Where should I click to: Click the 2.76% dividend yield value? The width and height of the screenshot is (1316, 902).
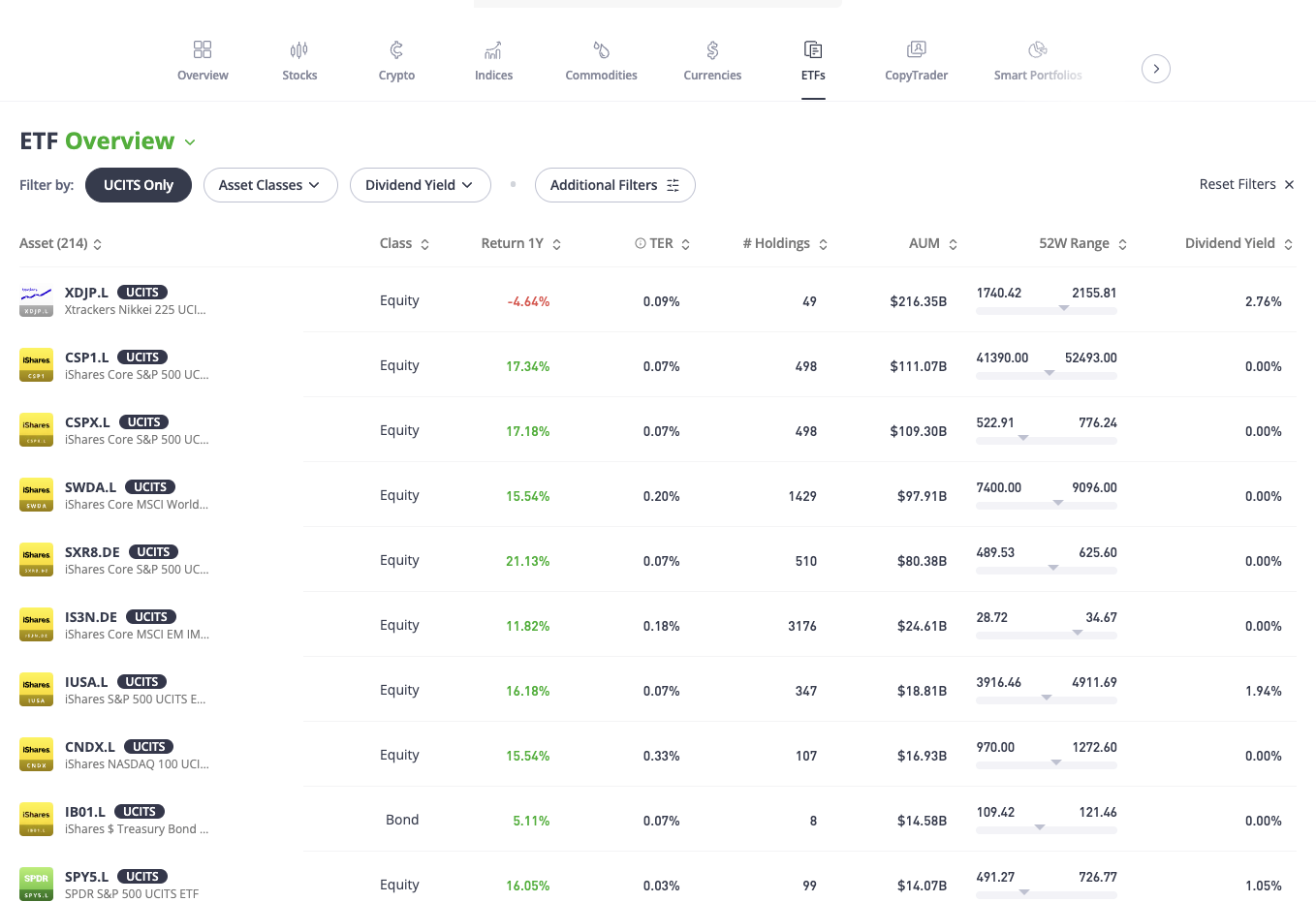(x=1264, y=301)
